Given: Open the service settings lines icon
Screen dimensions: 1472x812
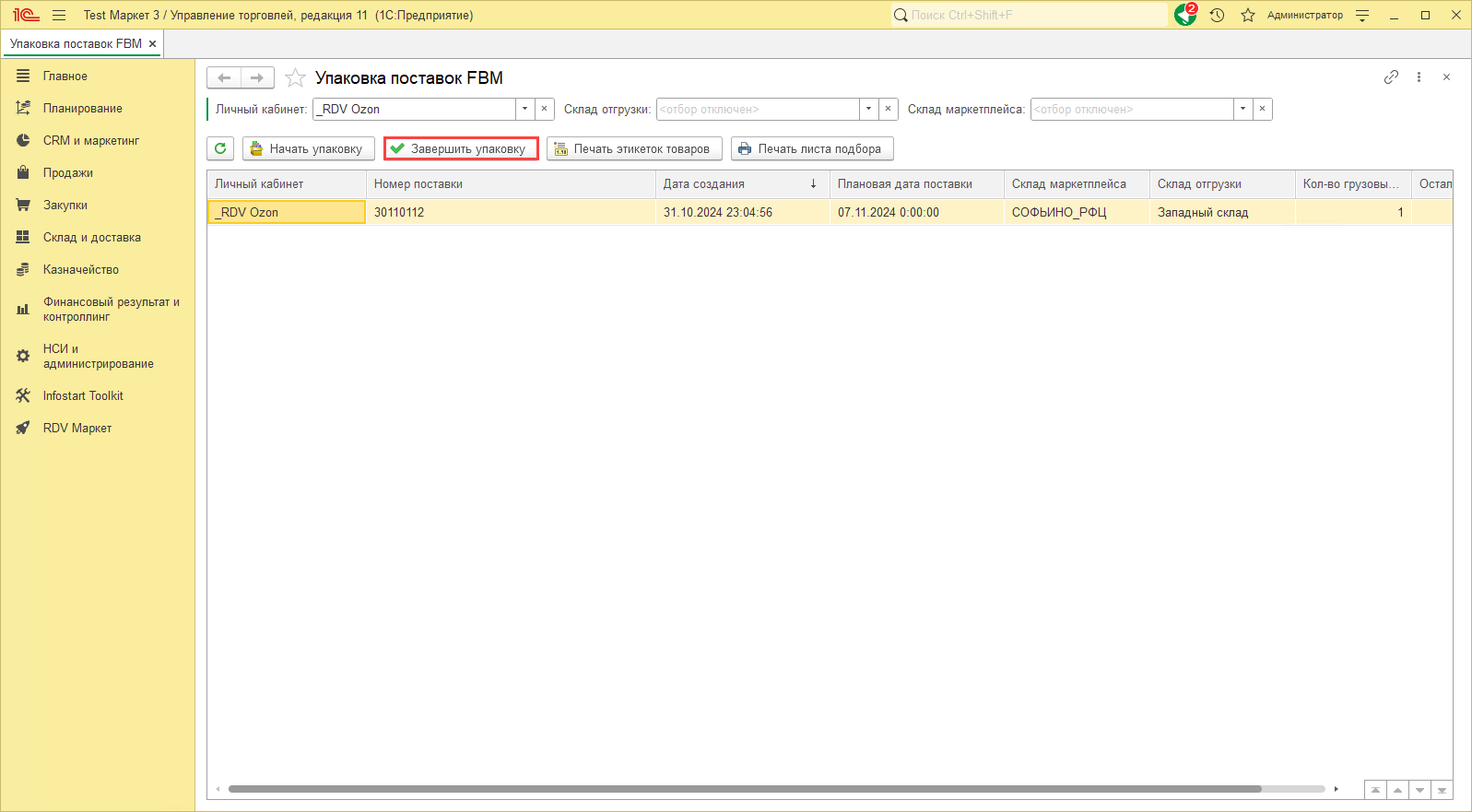Looking at the screenshot, I should click(x=1362, y=15).
